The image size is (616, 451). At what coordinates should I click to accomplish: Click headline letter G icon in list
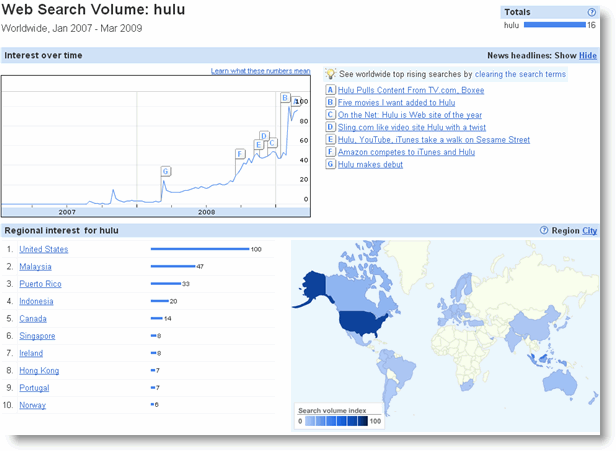tap(330, 164)
